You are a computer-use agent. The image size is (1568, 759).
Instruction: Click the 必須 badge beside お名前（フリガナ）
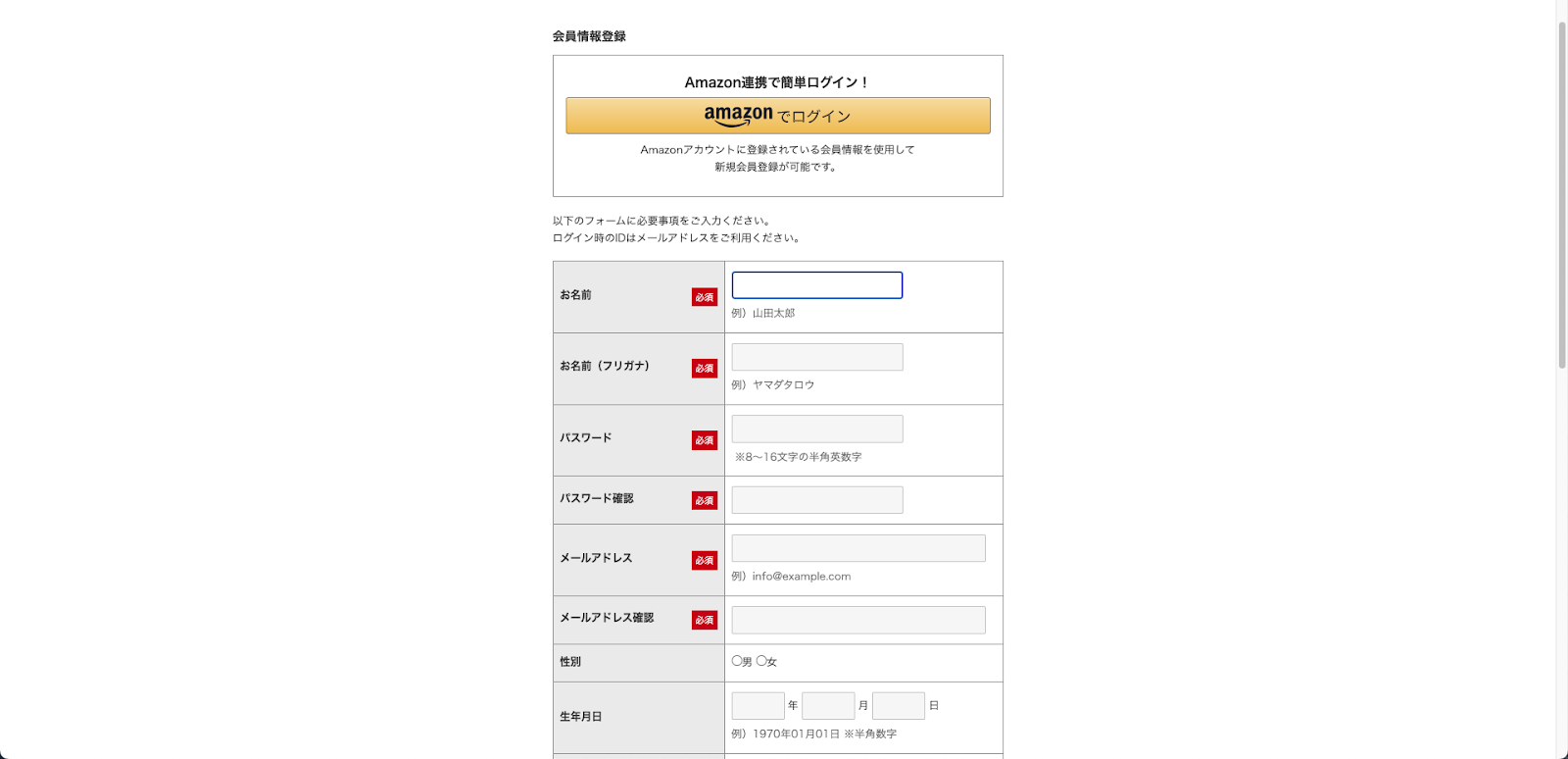coord(705,369)
